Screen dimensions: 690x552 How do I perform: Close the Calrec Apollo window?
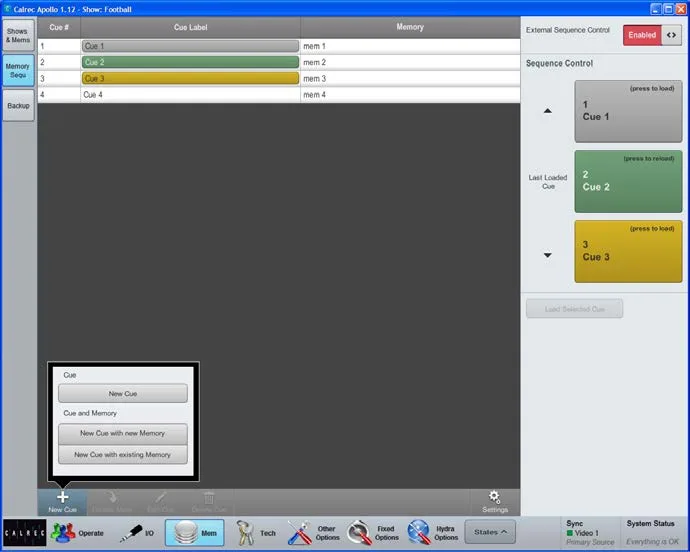tap(680, 8)
